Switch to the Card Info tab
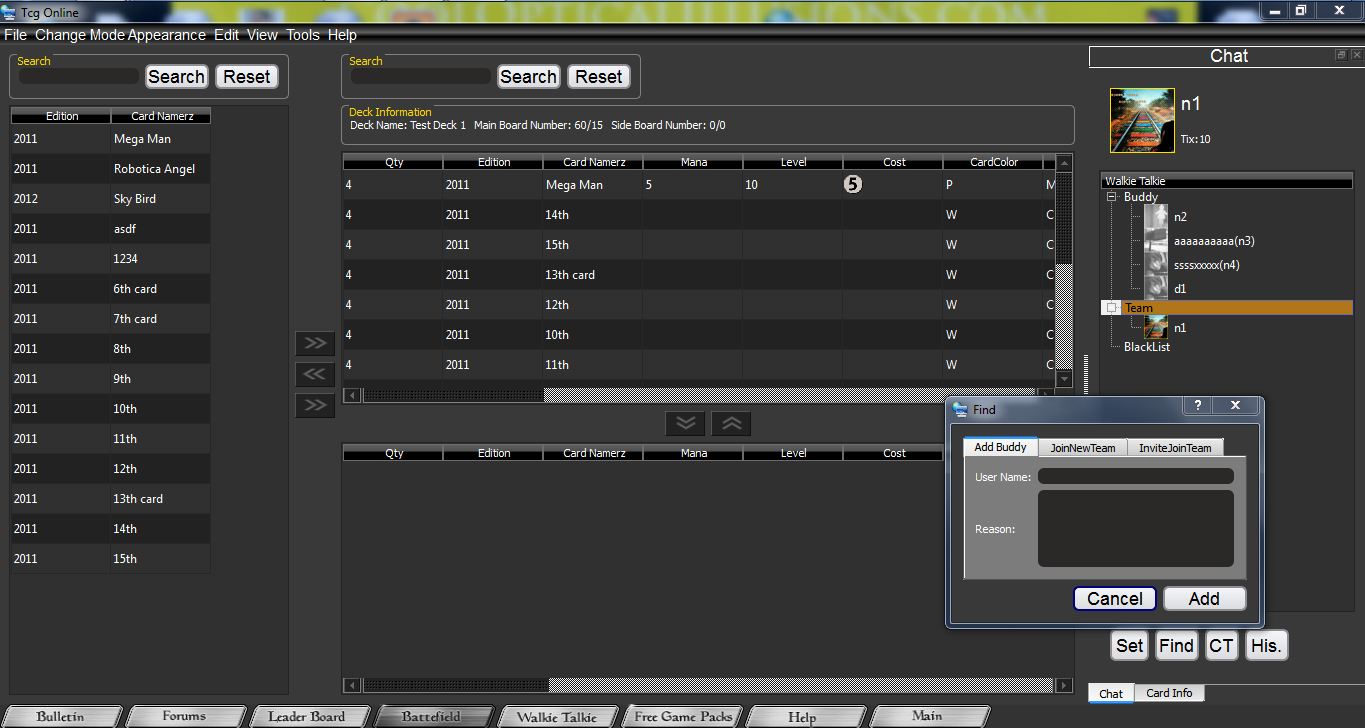 point(1168,693)
